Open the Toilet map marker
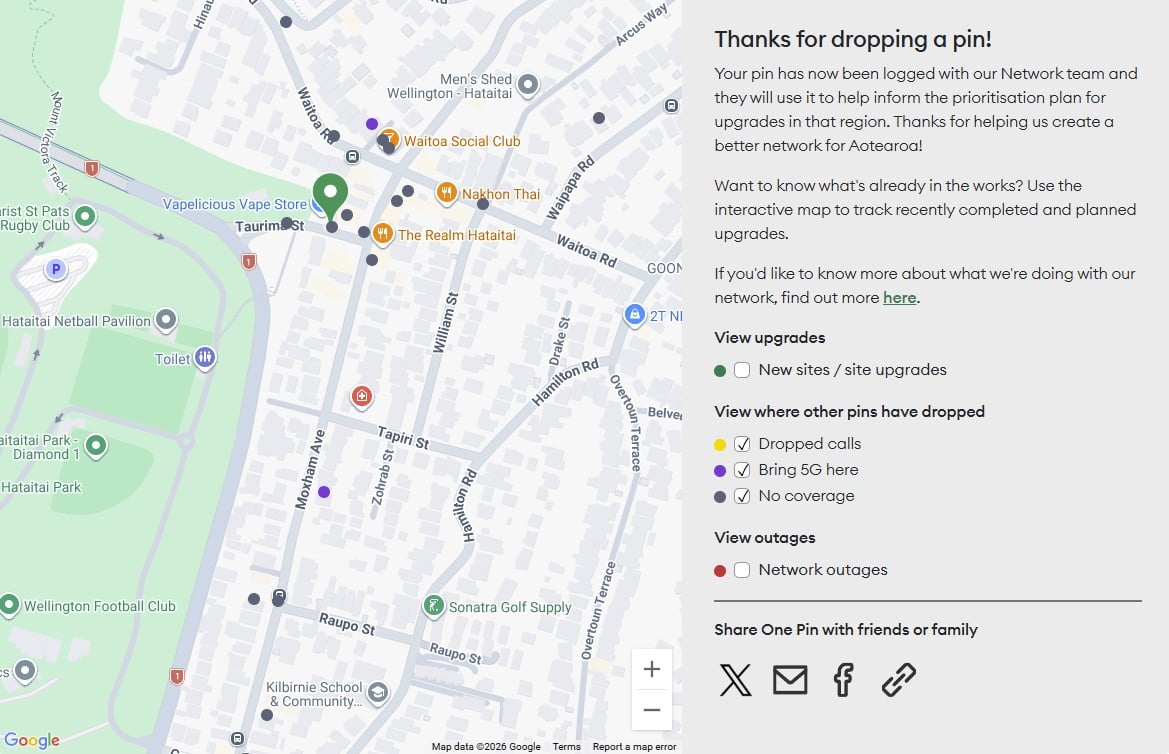The width and height of the screenshot is (1169, 754). pyautogui.click(x=205, y=358)
